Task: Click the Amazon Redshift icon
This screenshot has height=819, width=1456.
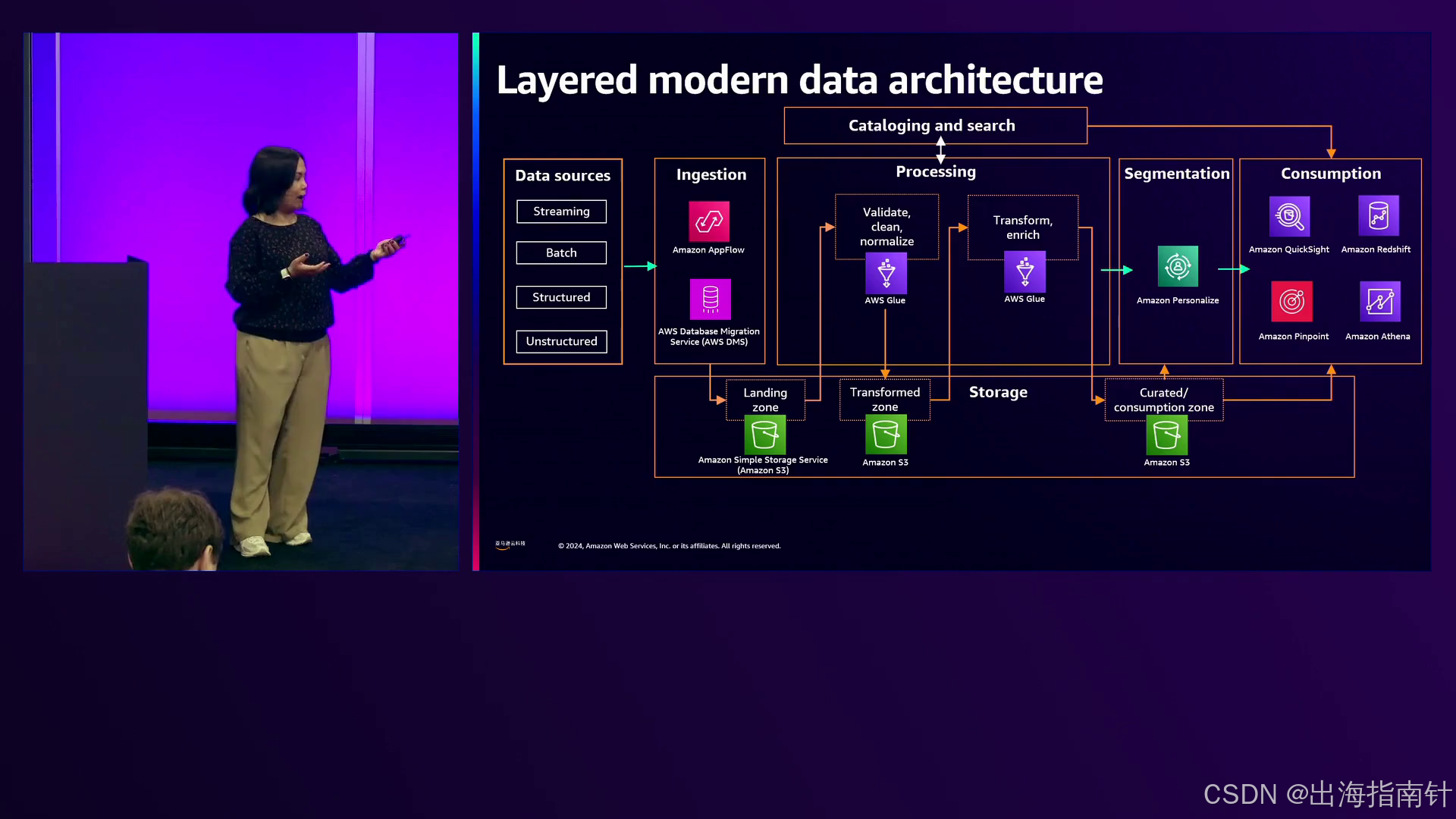Action: click(x=1378, y=216)
